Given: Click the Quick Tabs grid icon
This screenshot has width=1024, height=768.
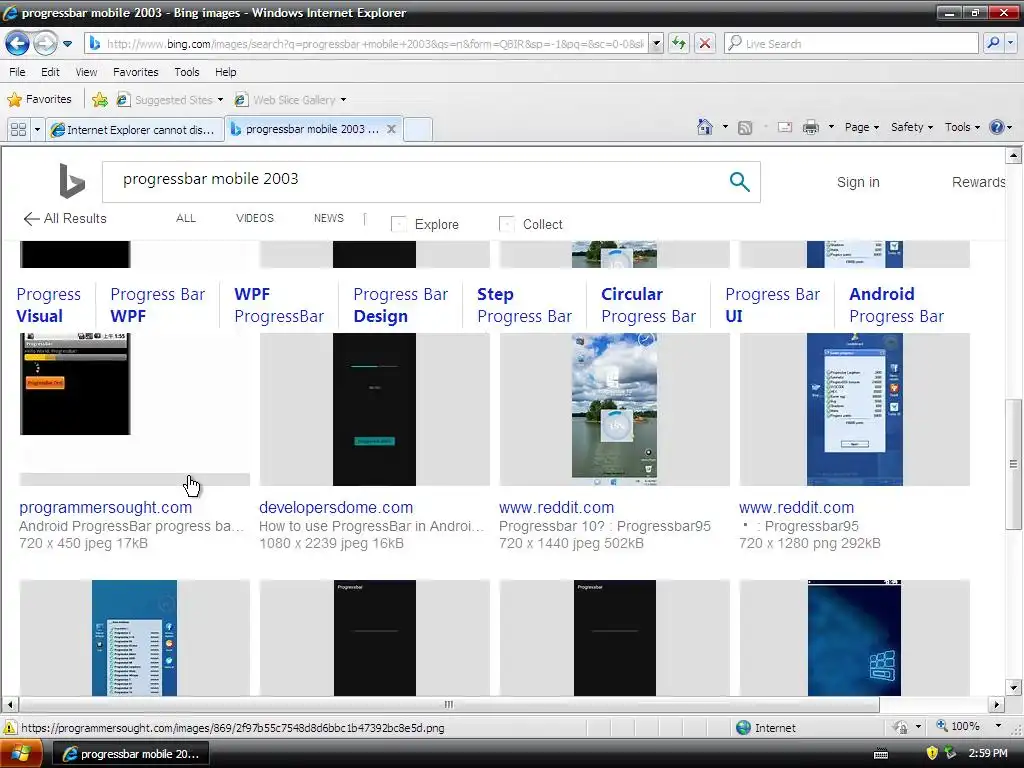Looking at the screenshot, I should 18,129.
